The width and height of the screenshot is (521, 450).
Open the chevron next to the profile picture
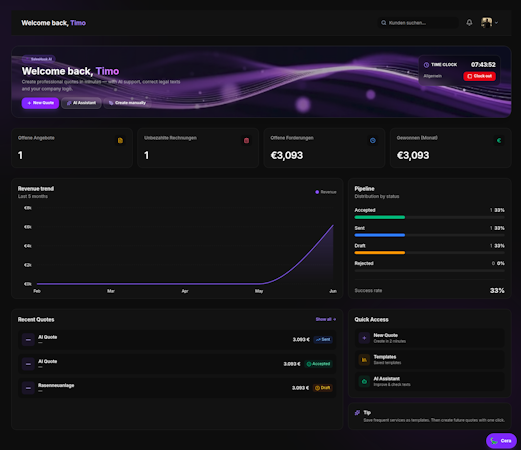coord(496,23)
